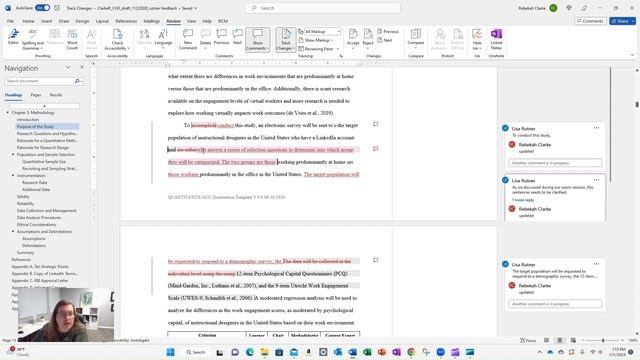The width and height of the screenshot is (640, 360).
Task: Click the Collapse the Ribbon chevron
Action: [x=632, y=55]
